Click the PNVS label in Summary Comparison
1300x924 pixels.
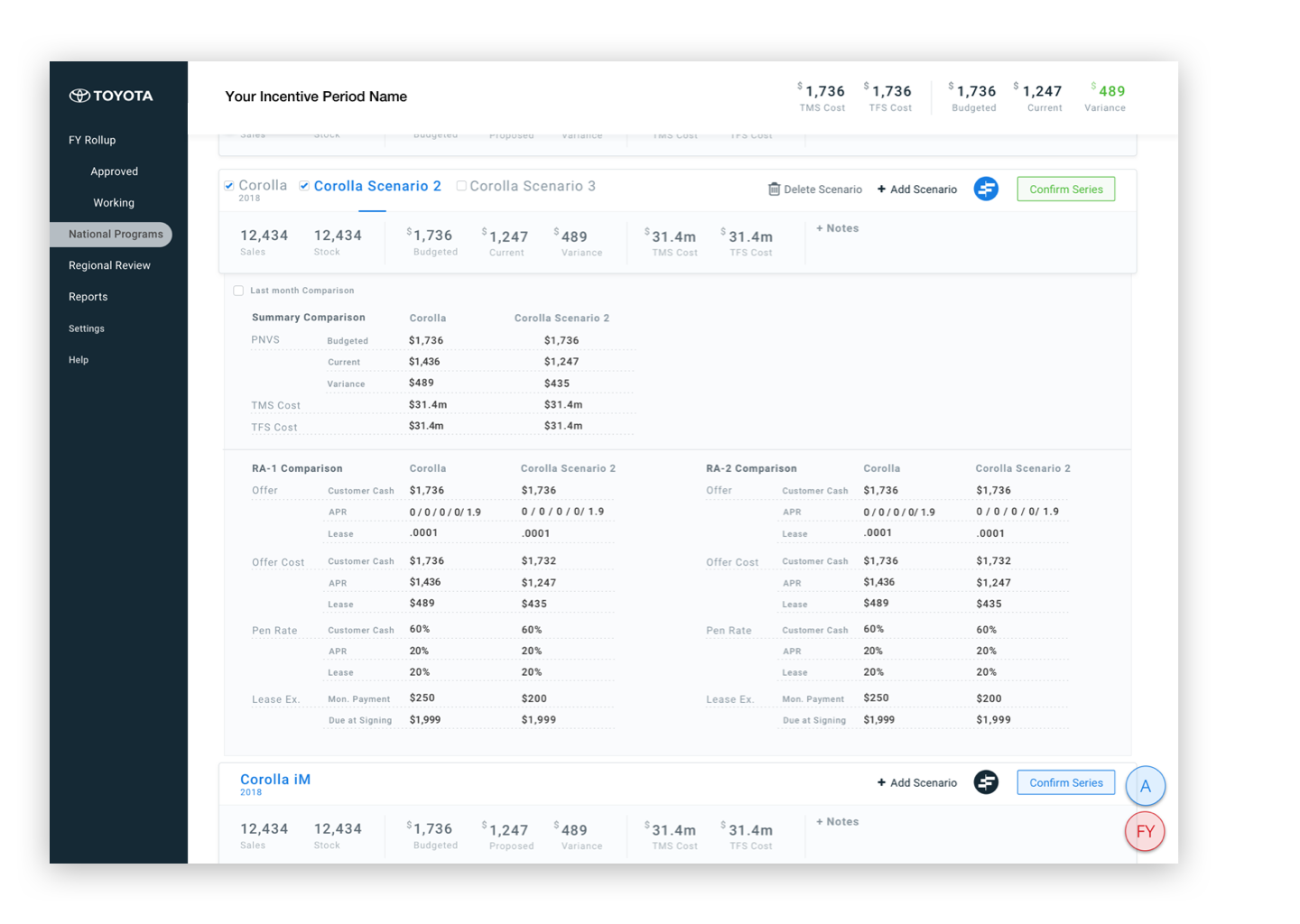pos(265,340)
